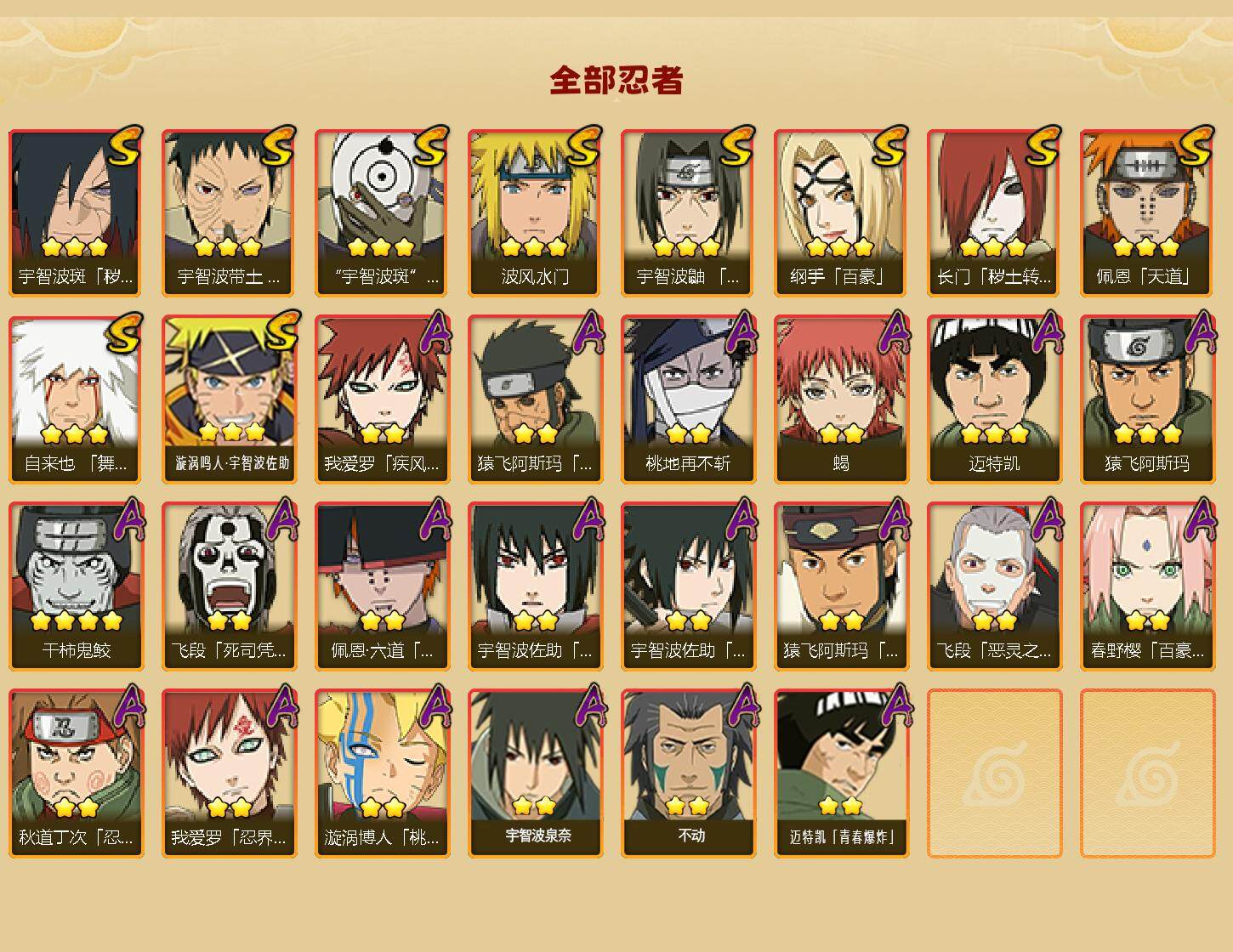Open the 不动 character card
The image size is (1233, 952).
click(688, 773)
